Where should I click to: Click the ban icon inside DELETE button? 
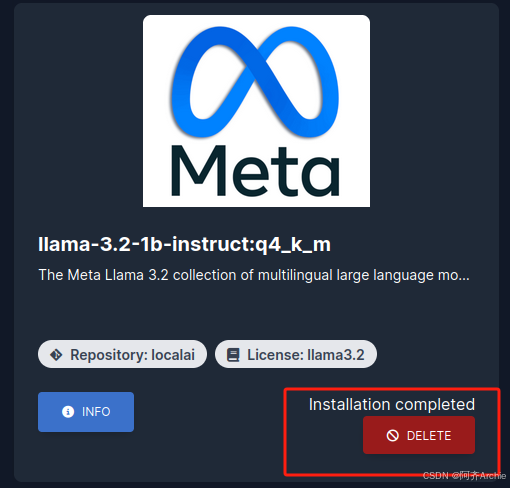[x=392, y=436]
